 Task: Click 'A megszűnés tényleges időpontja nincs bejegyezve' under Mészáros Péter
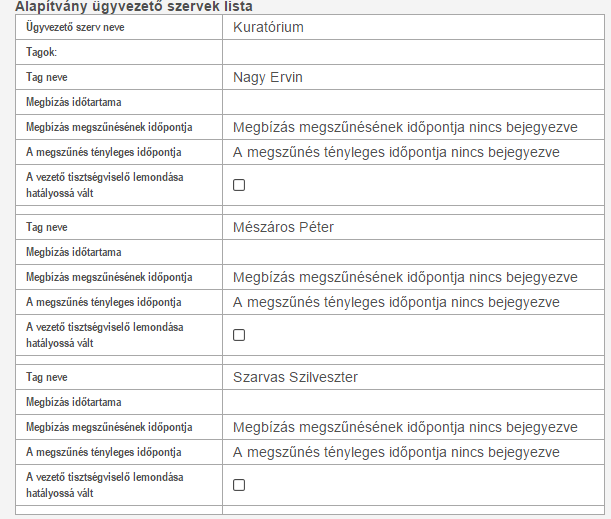coord(396,302)
